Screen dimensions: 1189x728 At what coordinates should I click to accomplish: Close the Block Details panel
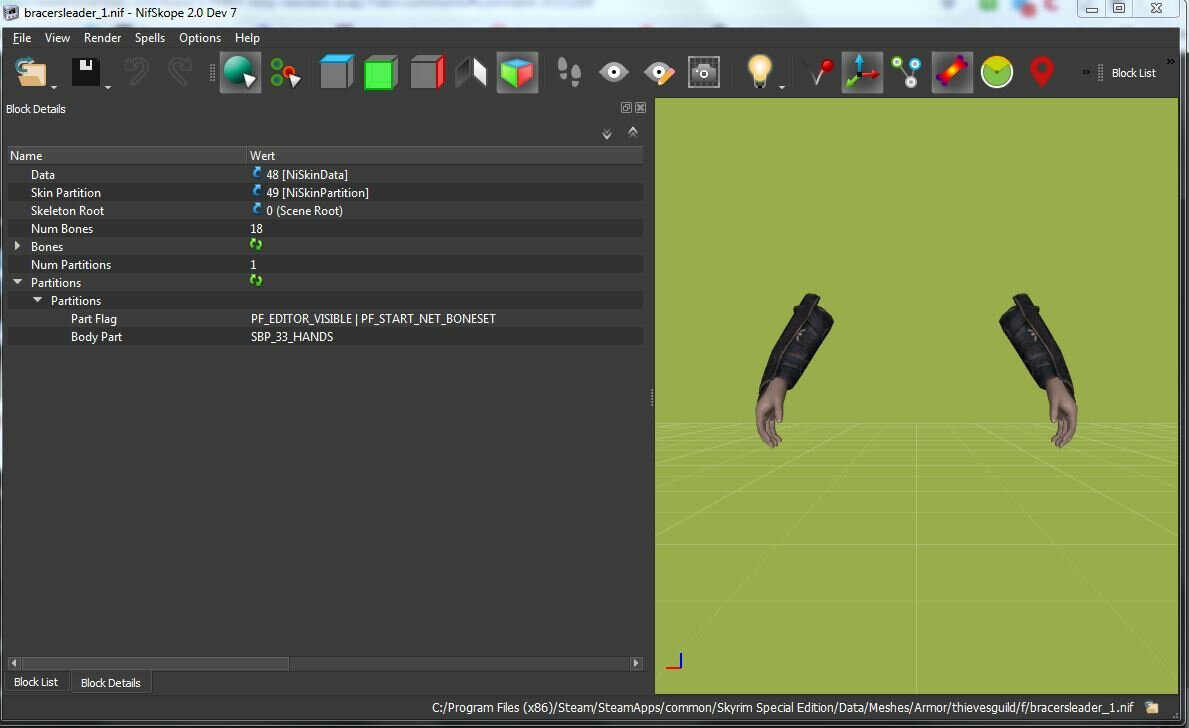coord(641,108)
